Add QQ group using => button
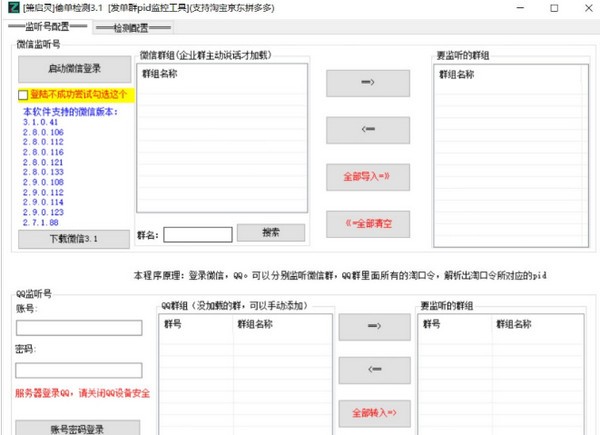 (x=374, y=325)
